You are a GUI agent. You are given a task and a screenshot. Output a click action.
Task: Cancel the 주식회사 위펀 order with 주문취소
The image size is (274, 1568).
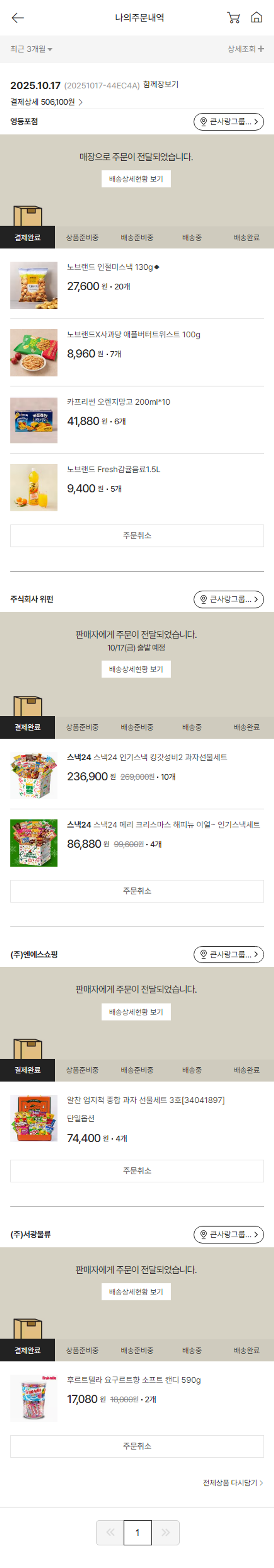pyautogui.click(x=137, y=891)
